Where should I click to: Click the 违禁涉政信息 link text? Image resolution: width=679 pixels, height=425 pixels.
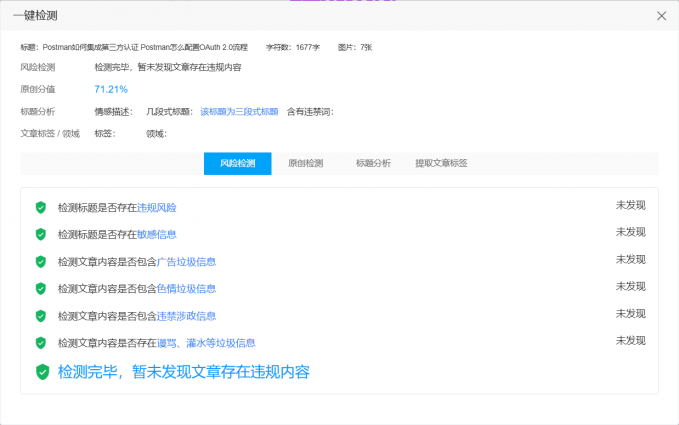point(186,316)
